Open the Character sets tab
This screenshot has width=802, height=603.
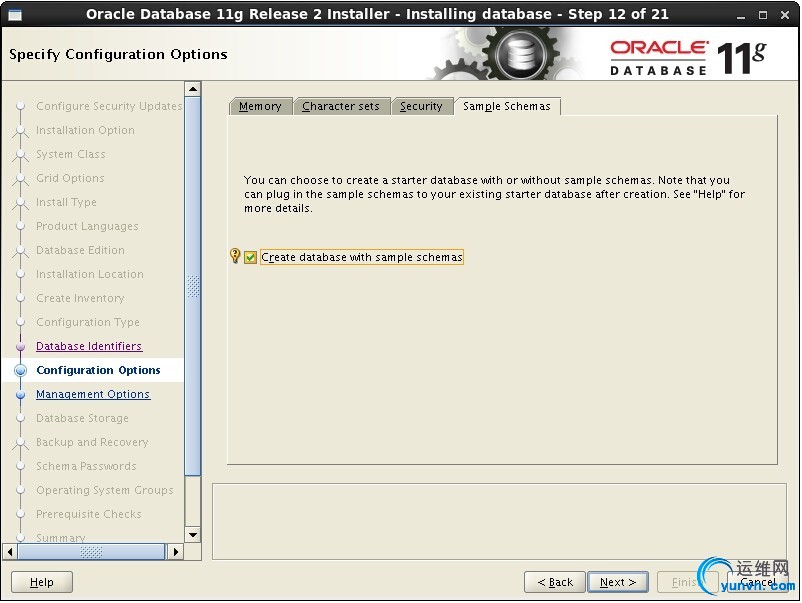341,106
